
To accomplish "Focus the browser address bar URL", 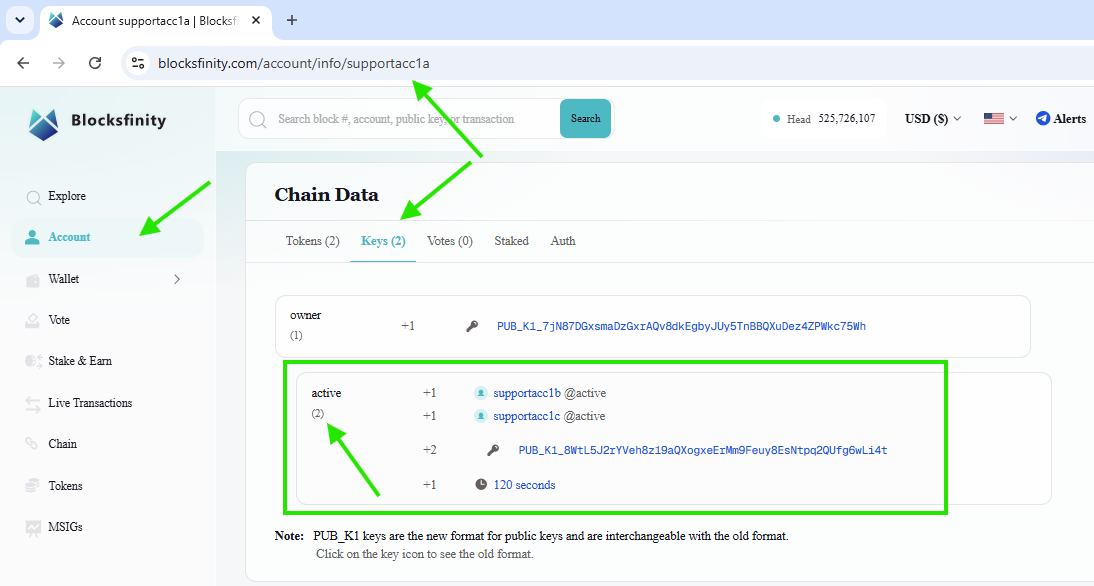I will pyautogui.click(x=294, y=63).
